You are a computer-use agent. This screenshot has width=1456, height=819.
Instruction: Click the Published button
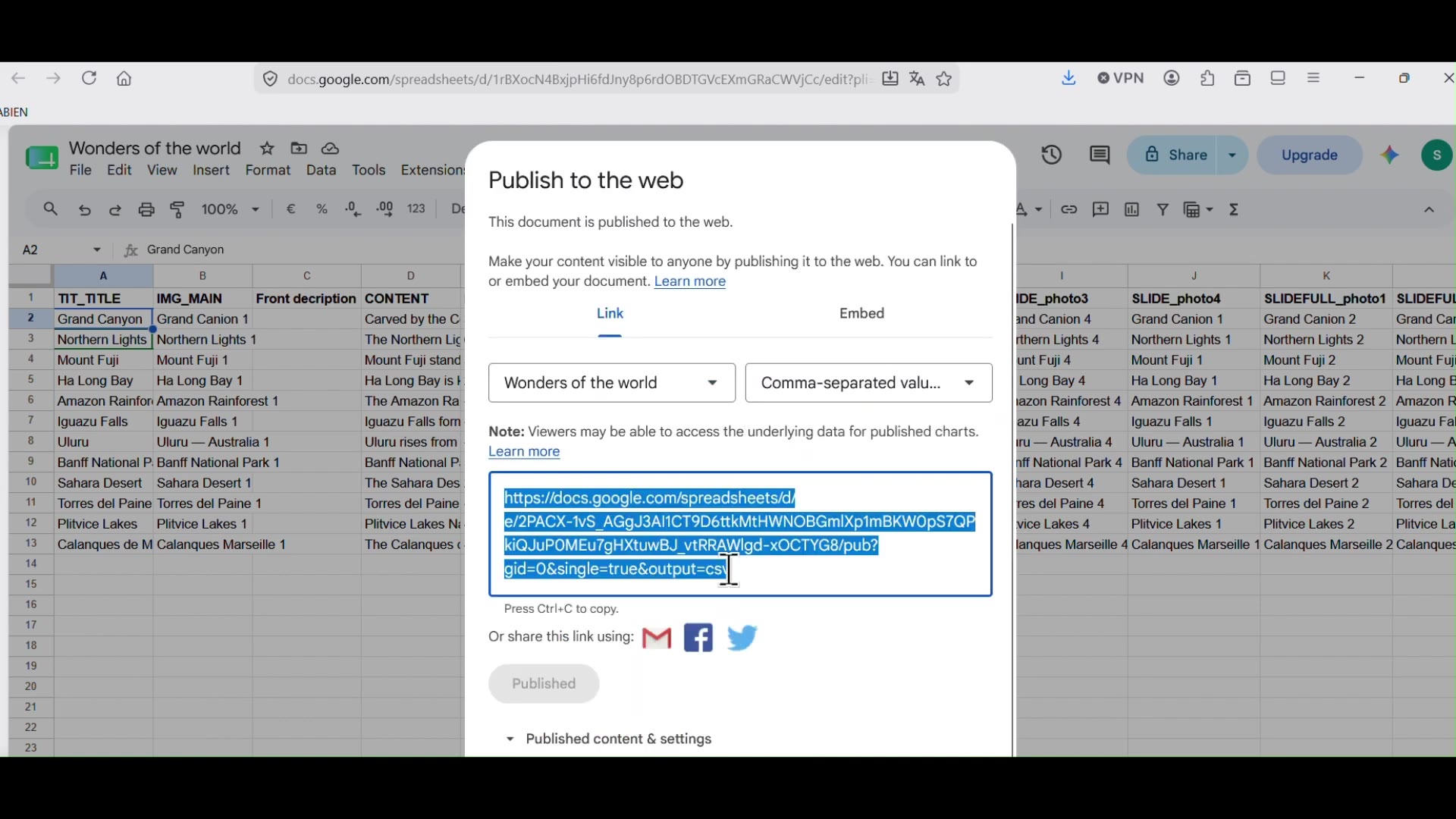click(544, 684)
